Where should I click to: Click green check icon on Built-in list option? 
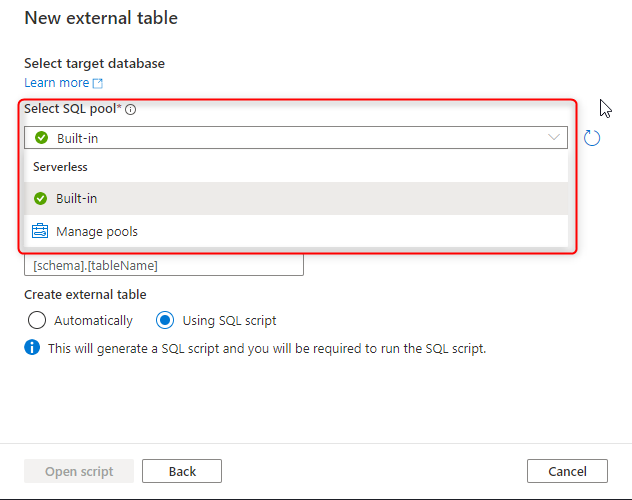coord(40,198)
